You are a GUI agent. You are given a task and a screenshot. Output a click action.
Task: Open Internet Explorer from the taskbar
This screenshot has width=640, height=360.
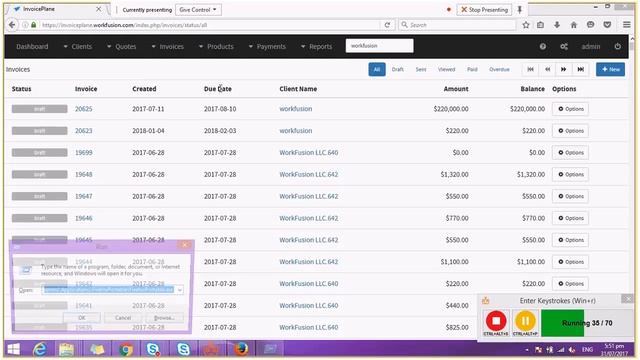click(40, 349)
